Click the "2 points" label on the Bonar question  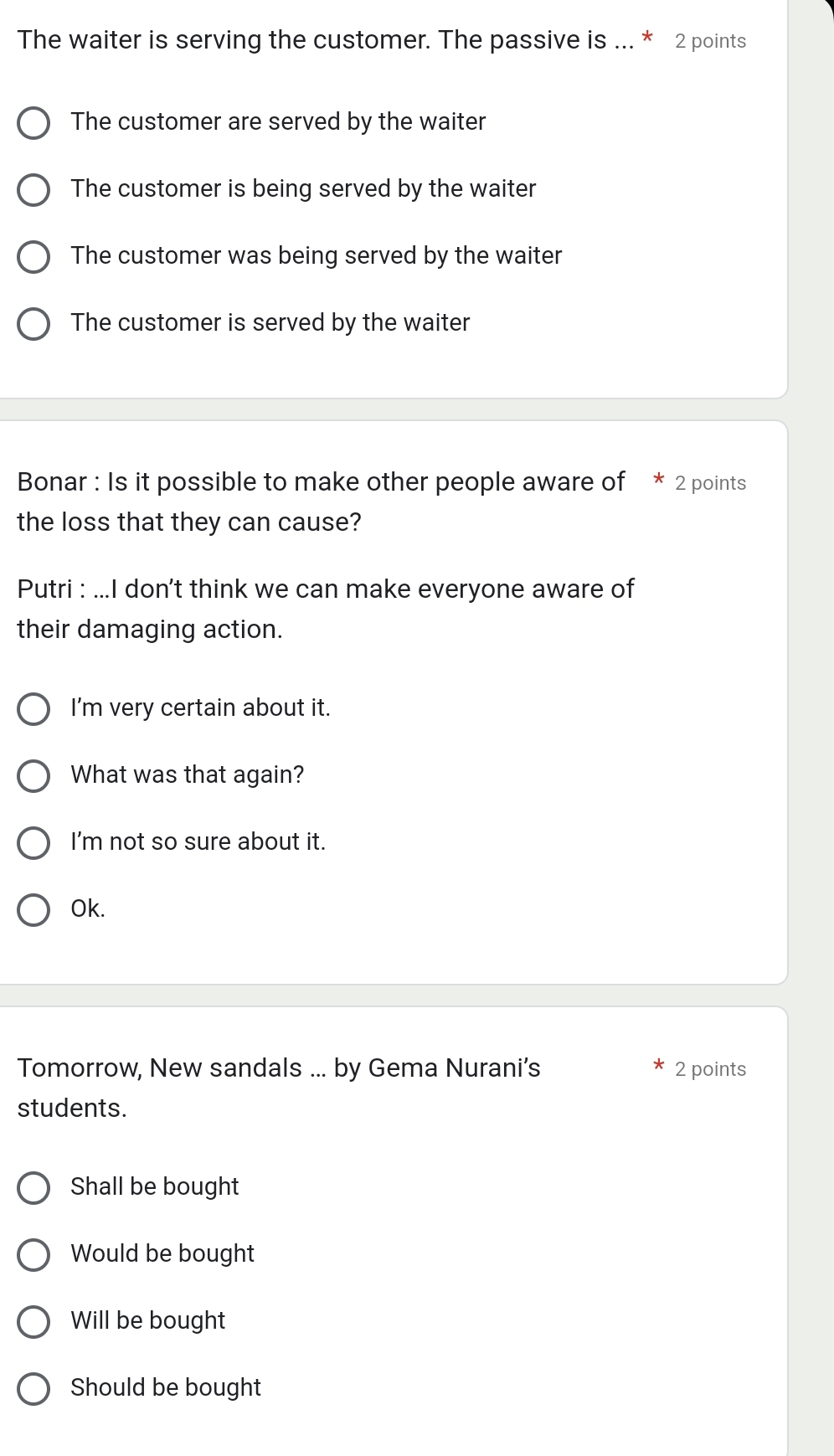click(x=710, y=483)
